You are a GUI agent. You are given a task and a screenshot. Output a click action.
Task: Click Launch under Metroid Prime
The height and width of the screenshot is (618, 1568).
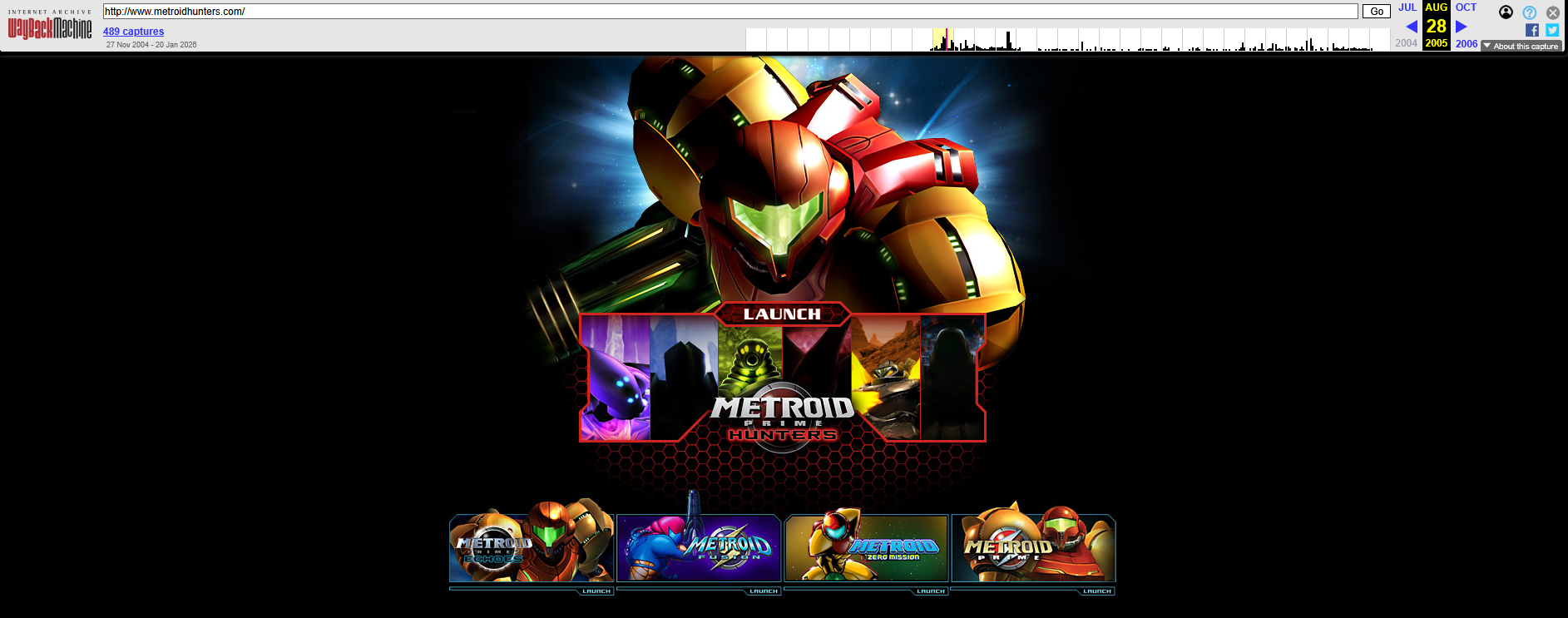click(x=1097, y=591)
